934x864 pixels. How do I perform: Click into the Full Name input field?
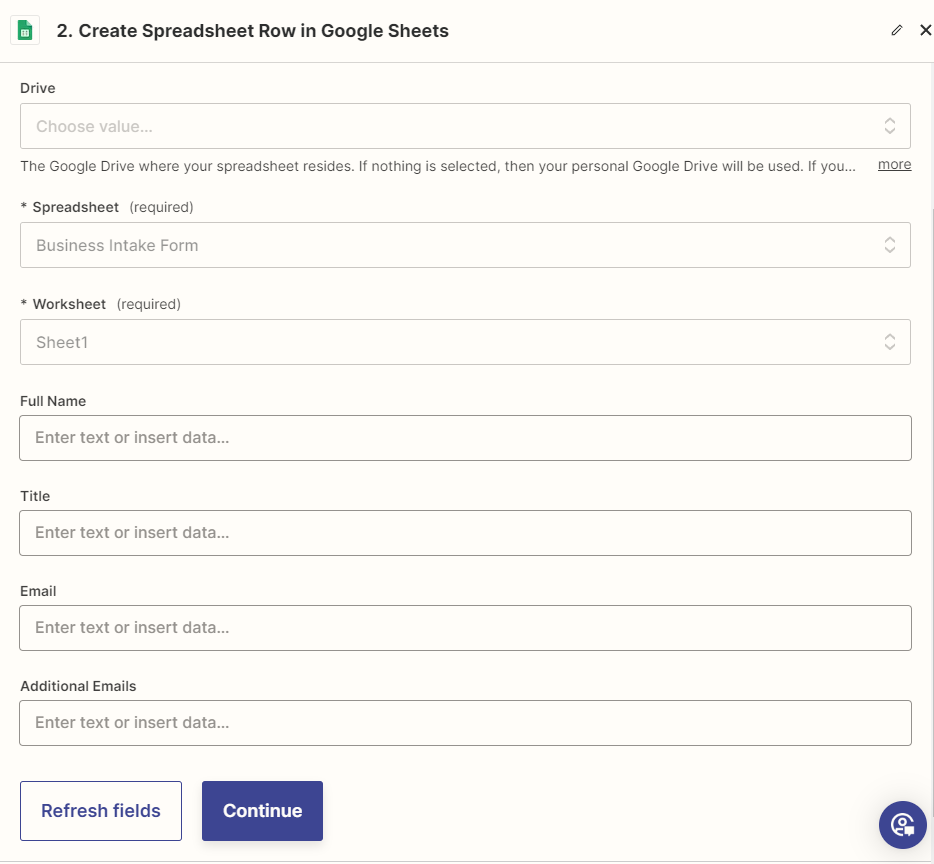465,438
